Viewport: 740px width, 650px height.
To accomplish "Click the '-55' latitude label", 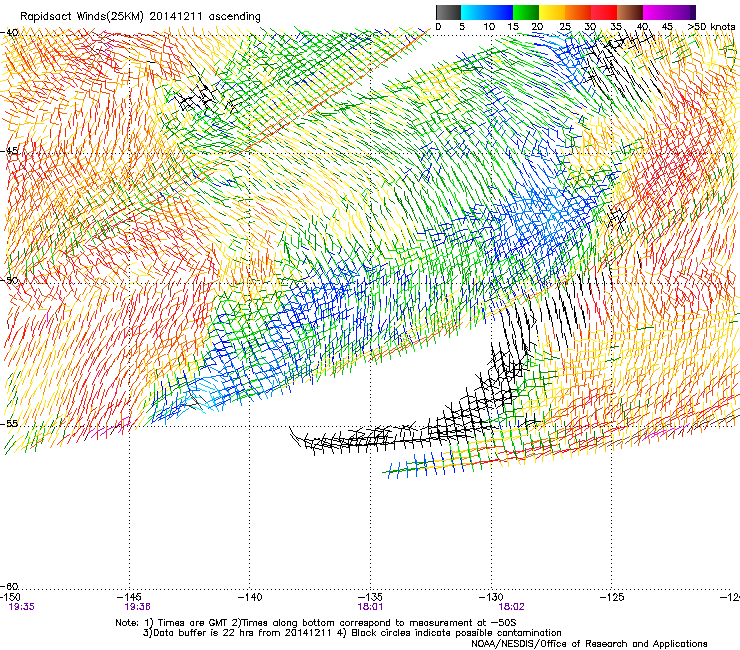I will click(x=9, y=424).
